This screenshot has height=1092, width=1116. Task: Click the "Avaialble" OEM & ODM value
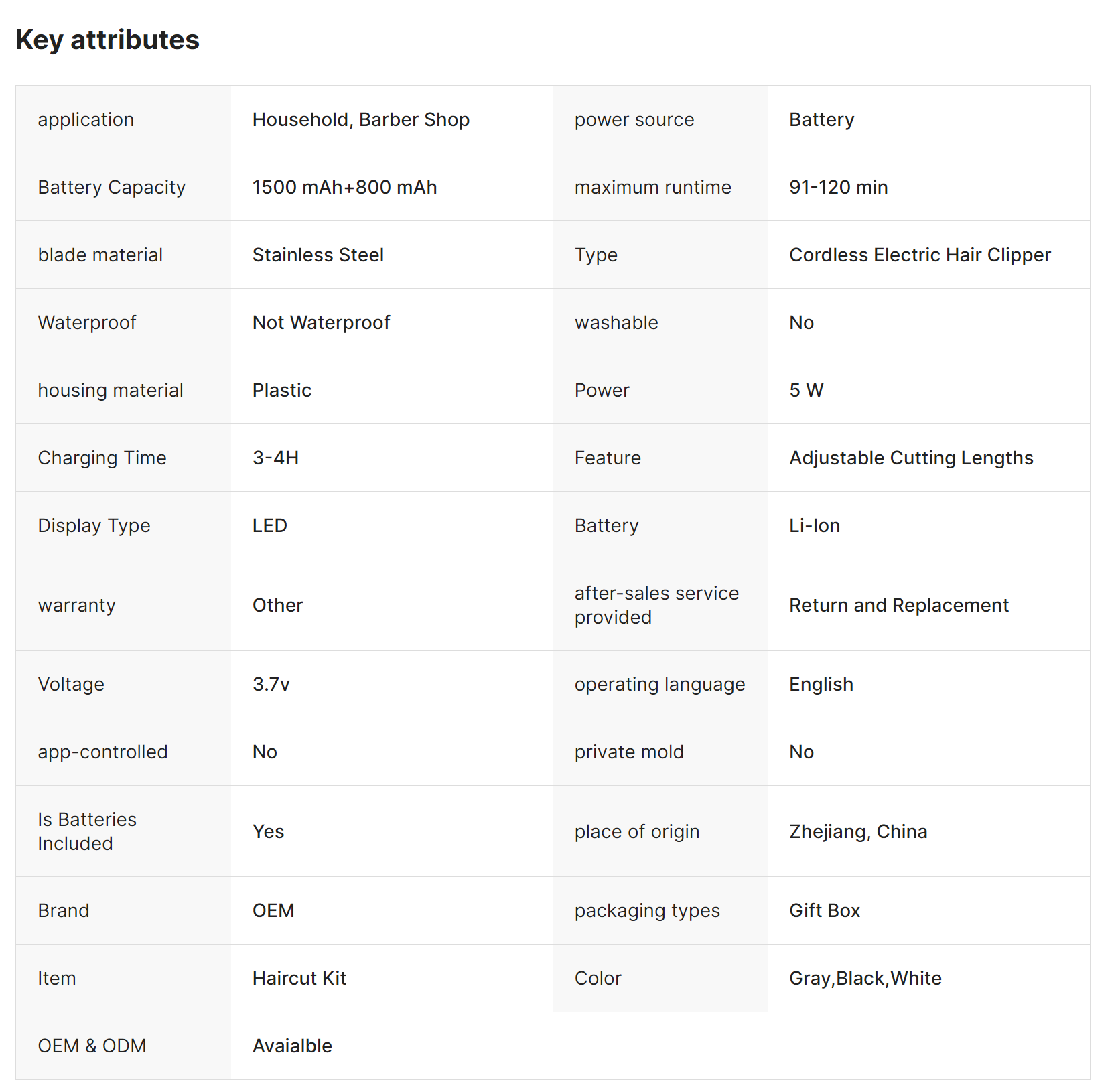point(292,1046)
